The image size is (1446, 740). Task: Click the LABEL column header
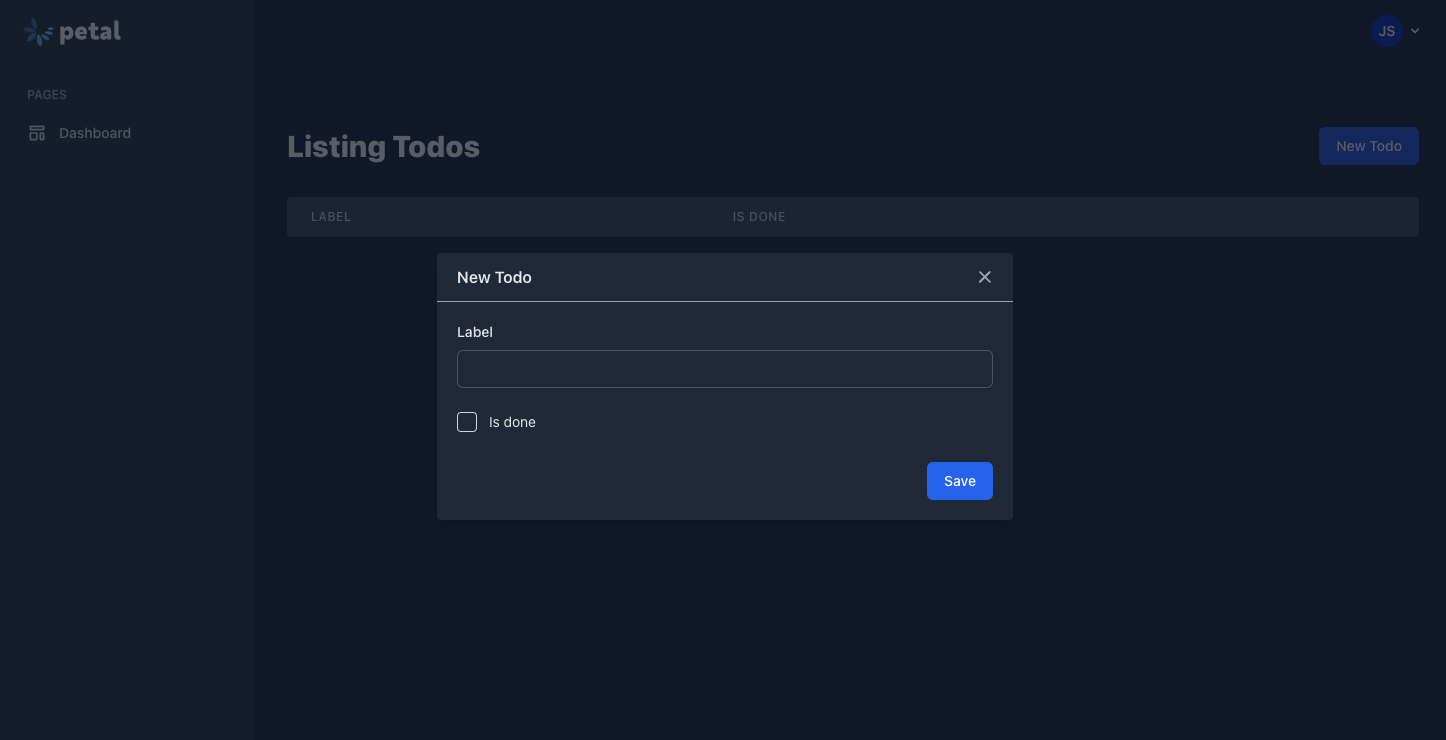[331, 217]
